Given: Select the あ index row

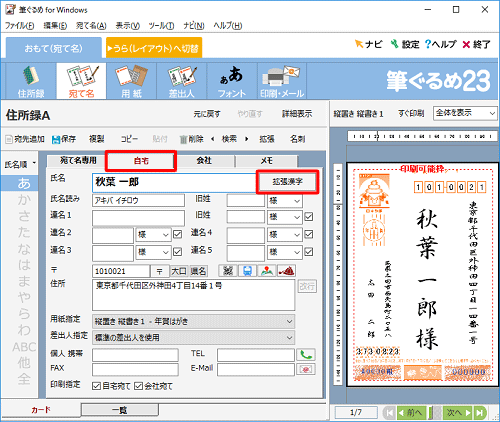Looking at the screenshot, I should [x=19, y=183].
